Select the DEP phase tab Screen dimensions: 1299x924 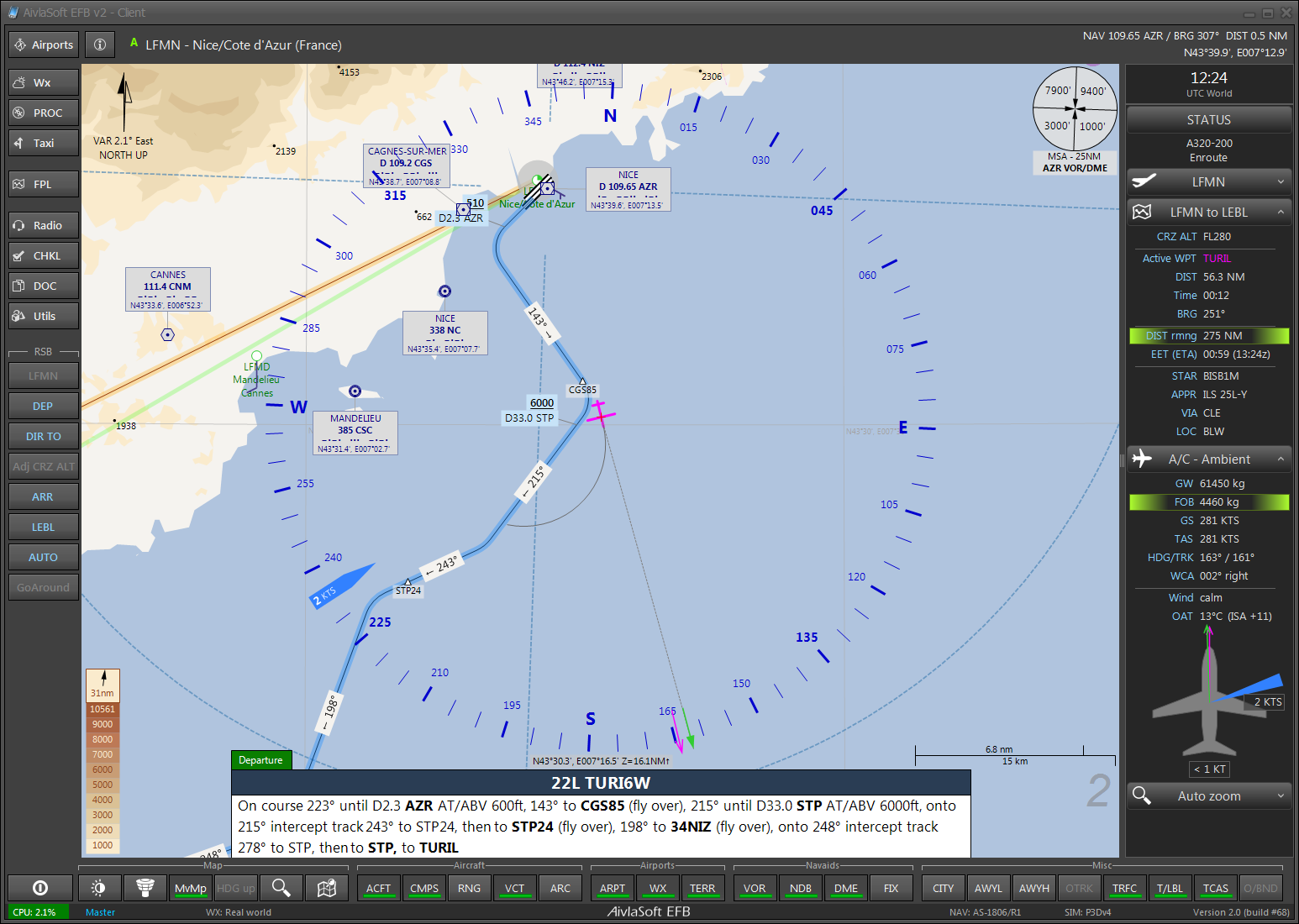pos(44,406)
